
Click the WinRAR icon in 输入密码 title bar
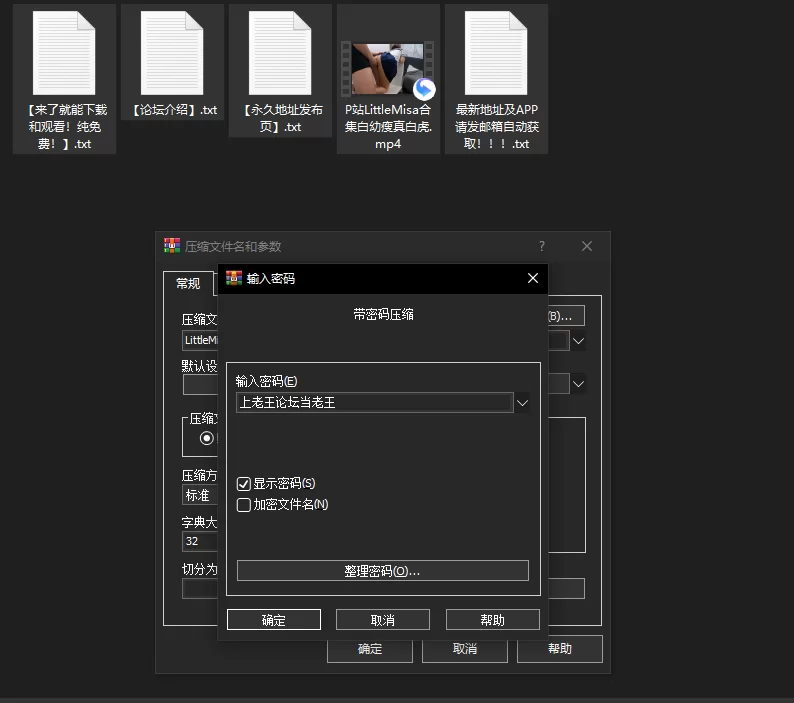[x=234, y=278]
